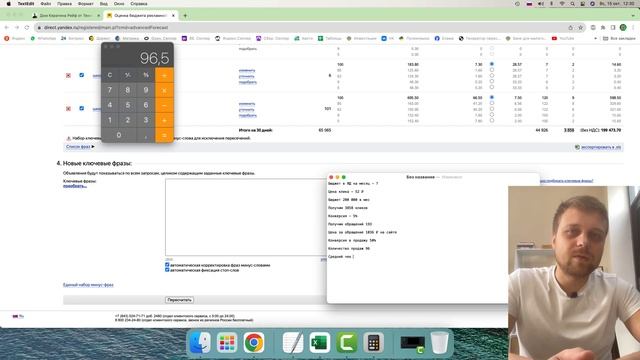
Task: Open the Единый набор минус-фраз link
Action: coord(88,285)
